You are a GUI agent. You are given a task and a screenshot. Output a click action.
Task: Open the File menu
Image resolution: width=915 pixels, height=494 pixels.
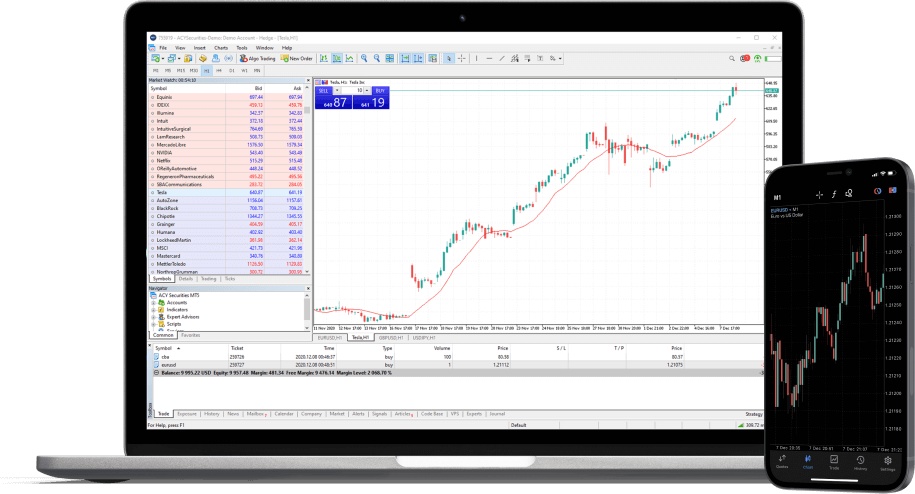(163, 48)
